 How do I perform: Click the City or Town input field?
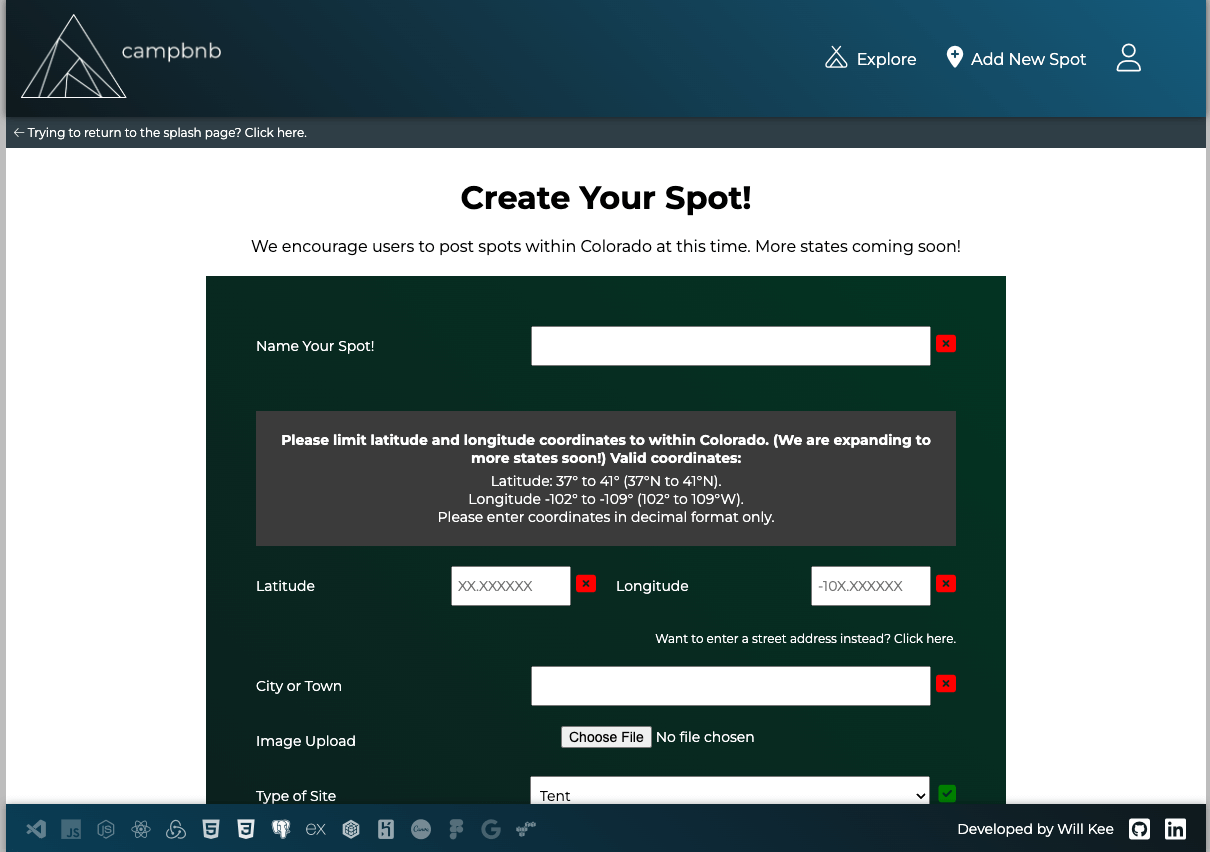coord(730,686)
